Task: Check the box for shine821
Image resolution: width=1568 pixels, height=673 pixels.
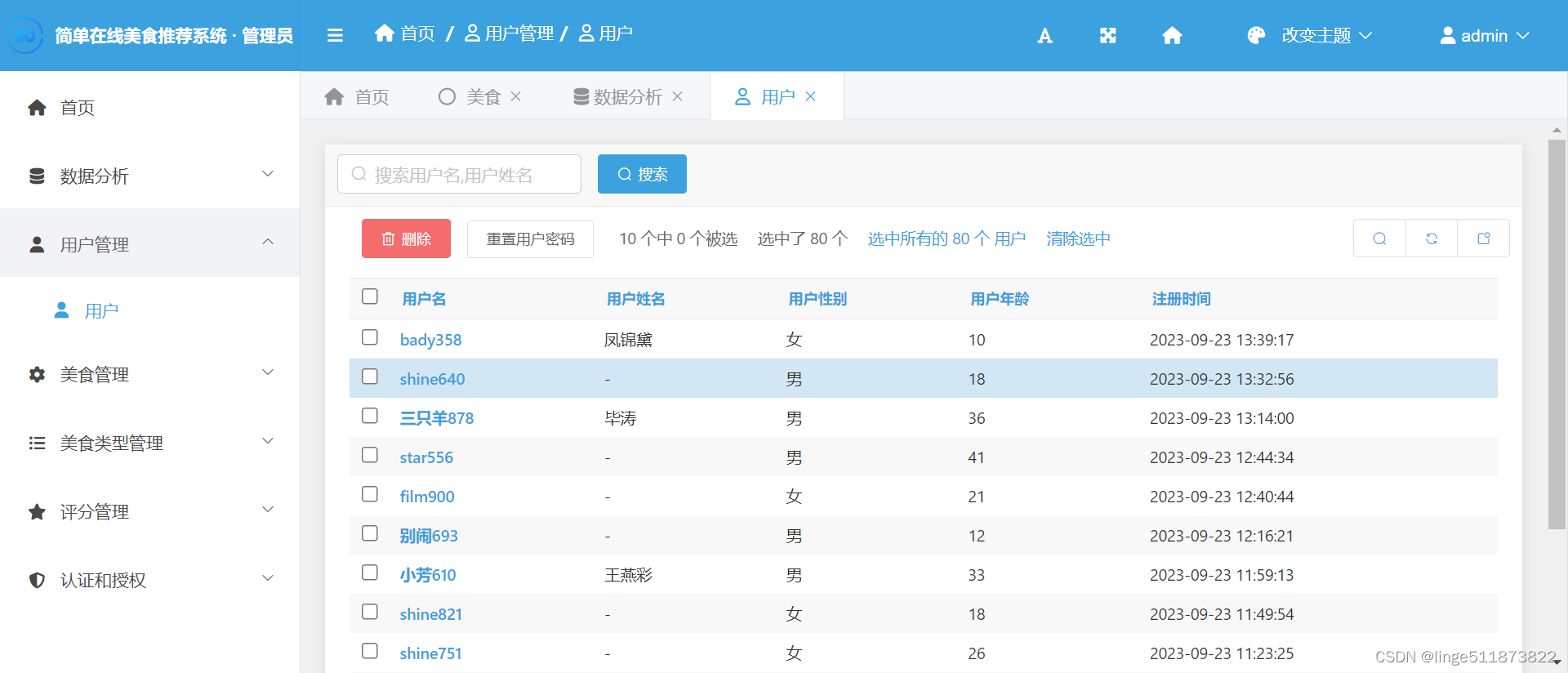Action: [x=370, y=612]
